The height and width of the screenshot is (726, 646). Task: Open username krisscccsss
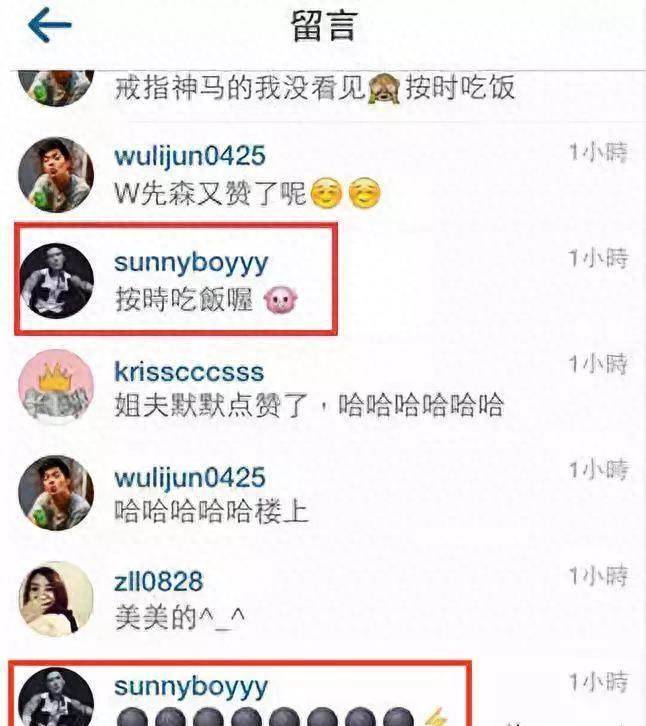pyautogui.click(x=189, y=371)
